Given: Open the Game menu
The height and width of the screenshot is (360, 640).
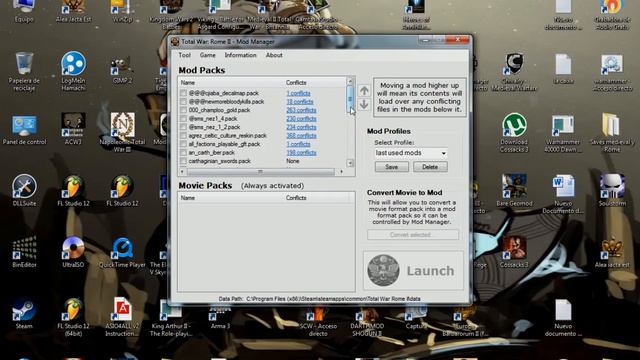Looking at the screenshot, I should (x=207, y=55).
